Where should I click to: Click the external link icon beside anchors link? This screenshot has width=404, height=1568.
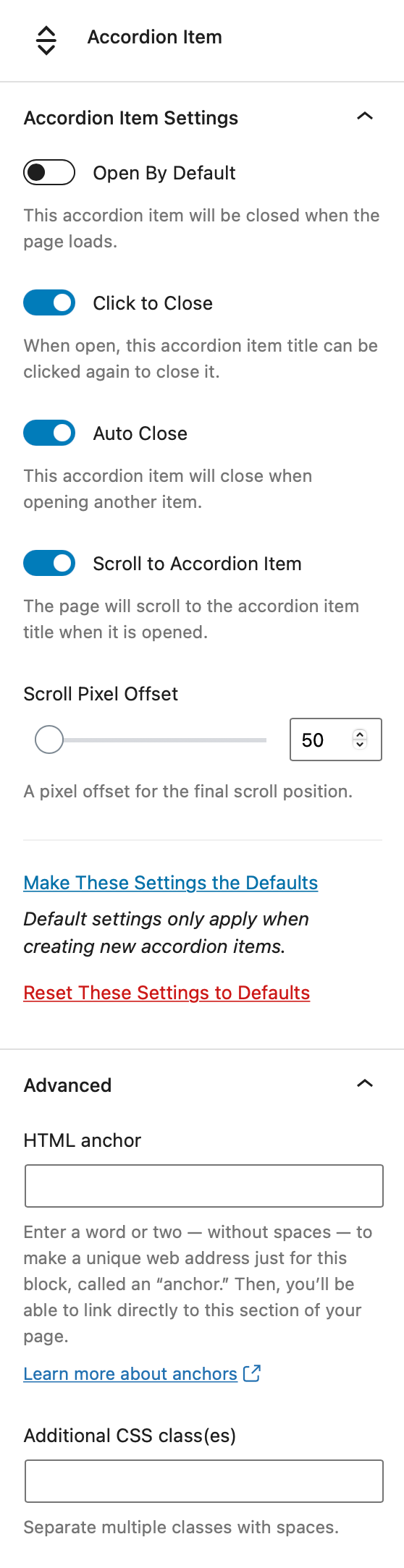pyautogui.click(x=252, y=1373)
